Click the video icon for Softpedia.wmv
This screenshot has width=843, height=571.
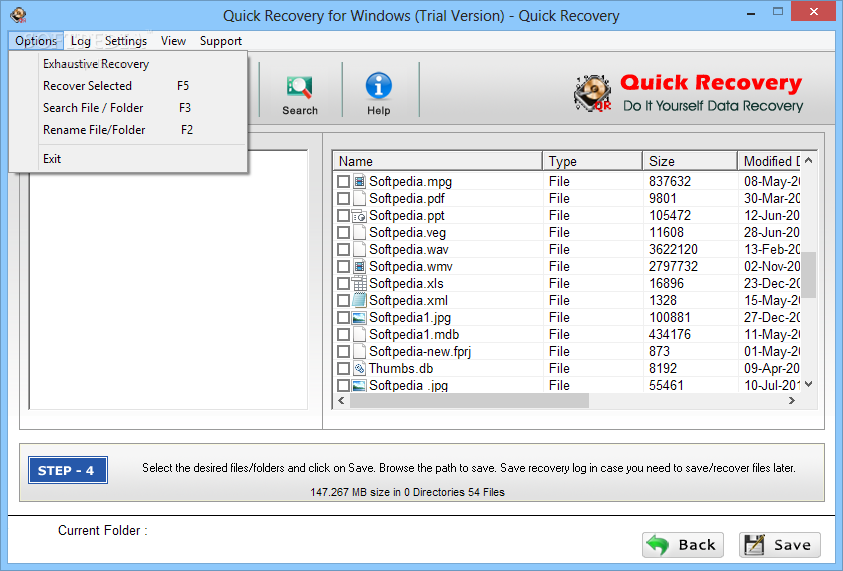360,266
